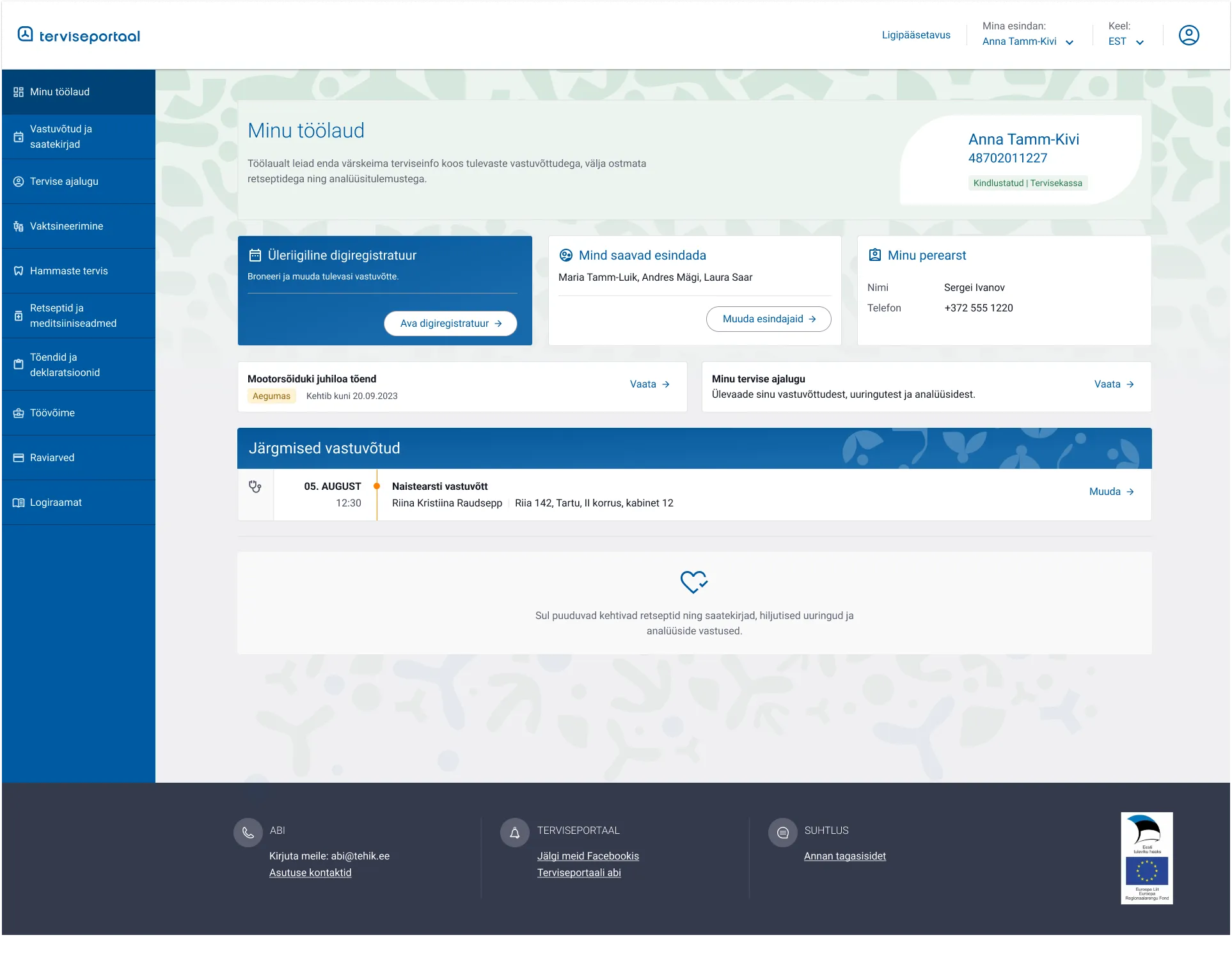
Task: Select Hammaste tervis in the sidebar
Action: 79,271
